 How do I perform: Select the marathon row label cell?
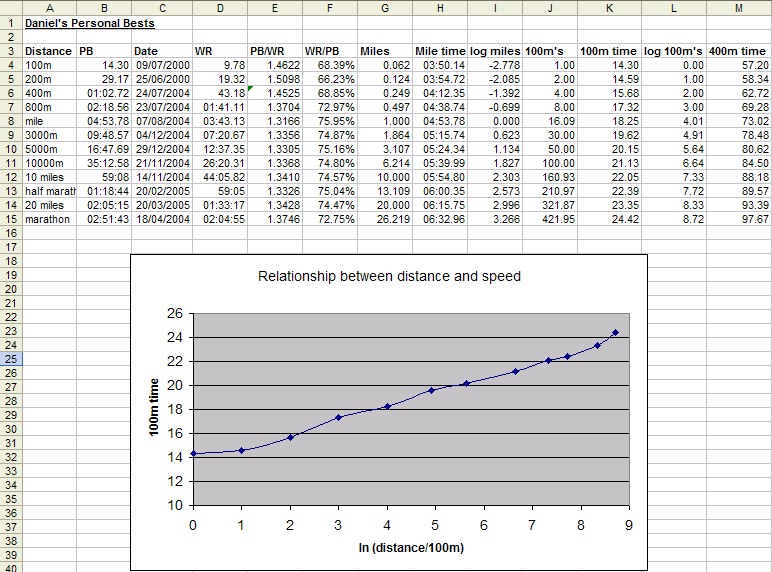[49, 219]
